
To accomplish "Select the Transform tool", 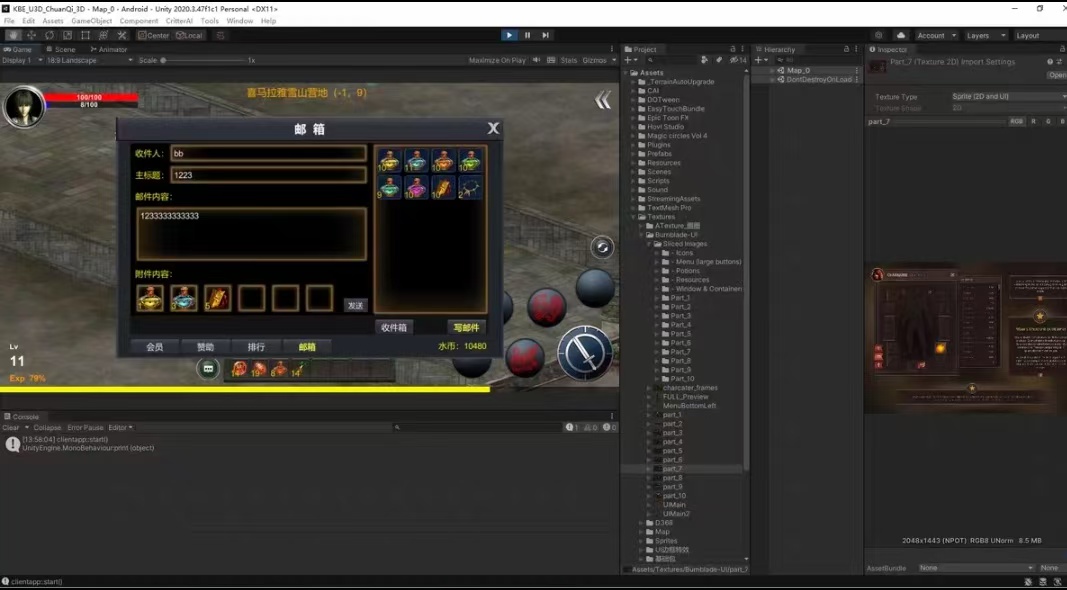I will pos(103,35).
